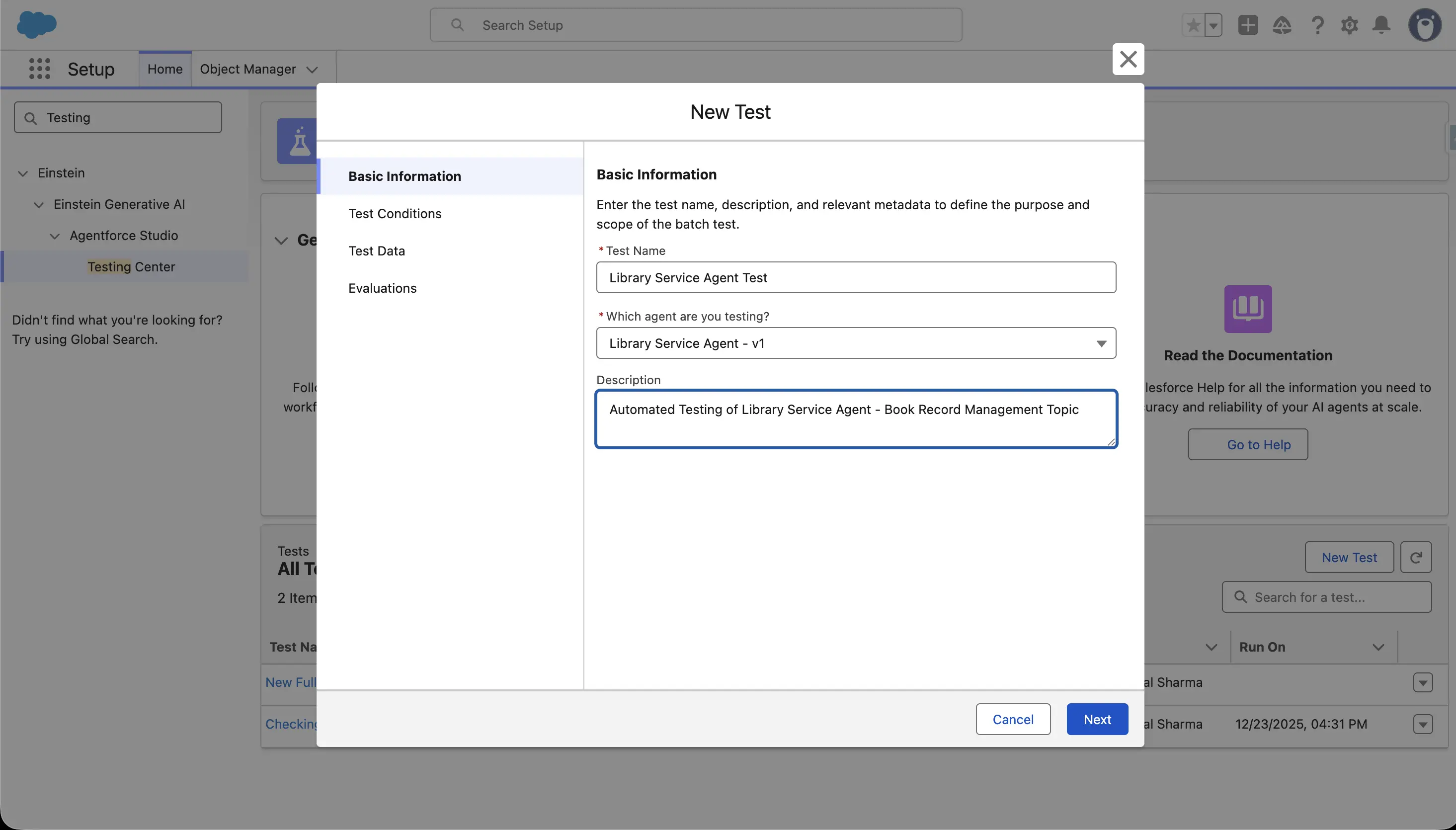Open the agent selection dropdown
The width and height of the screenshot is (1456, 830).
click(855, 343)
